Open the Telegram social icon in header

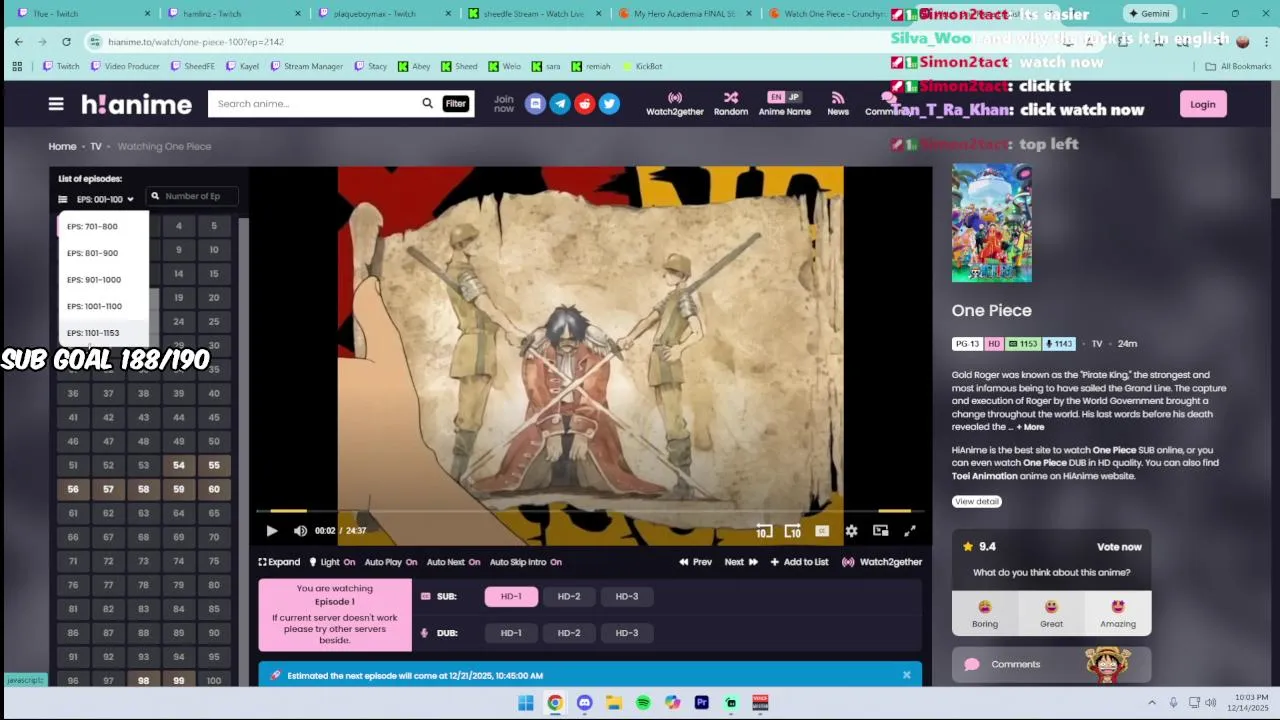(x=560, y=104)
